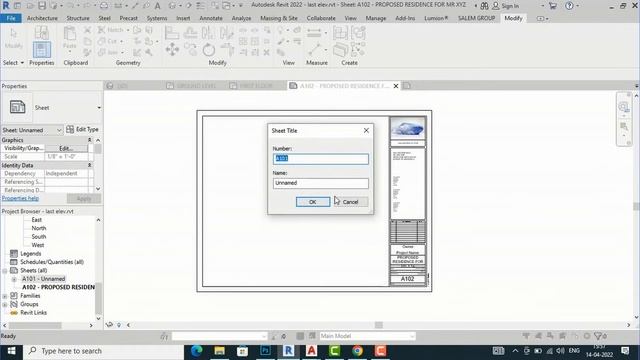Image resolution: width=640 pixels, height=360 pixels.
Task: Select the North elevation in browser
Action: [39, 228]
